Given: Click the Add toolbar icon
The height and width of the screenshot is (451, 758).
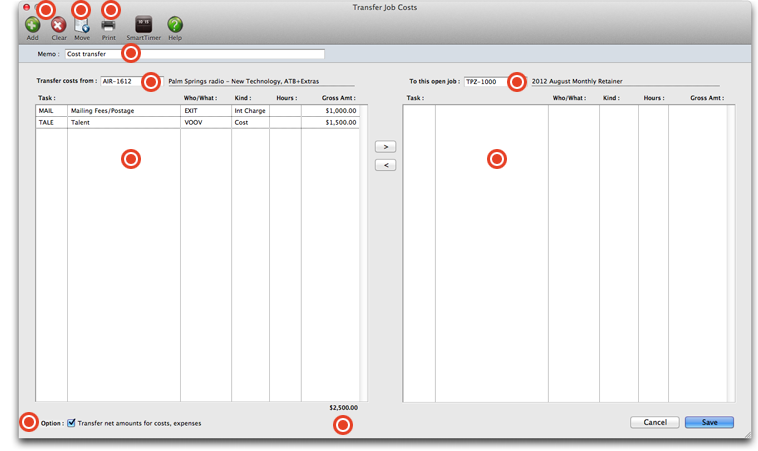Looking at the screenshot, I should click(x=32, y=25).
